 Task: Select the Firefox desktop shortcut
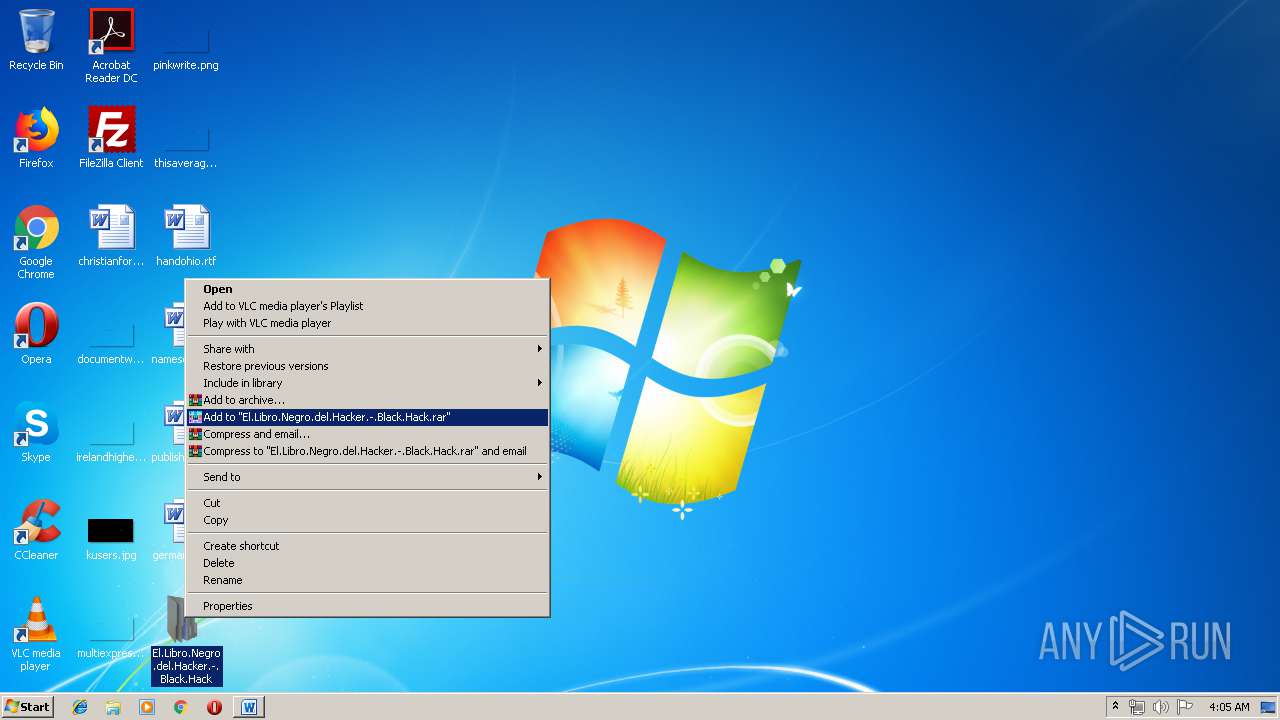point(36,138)
